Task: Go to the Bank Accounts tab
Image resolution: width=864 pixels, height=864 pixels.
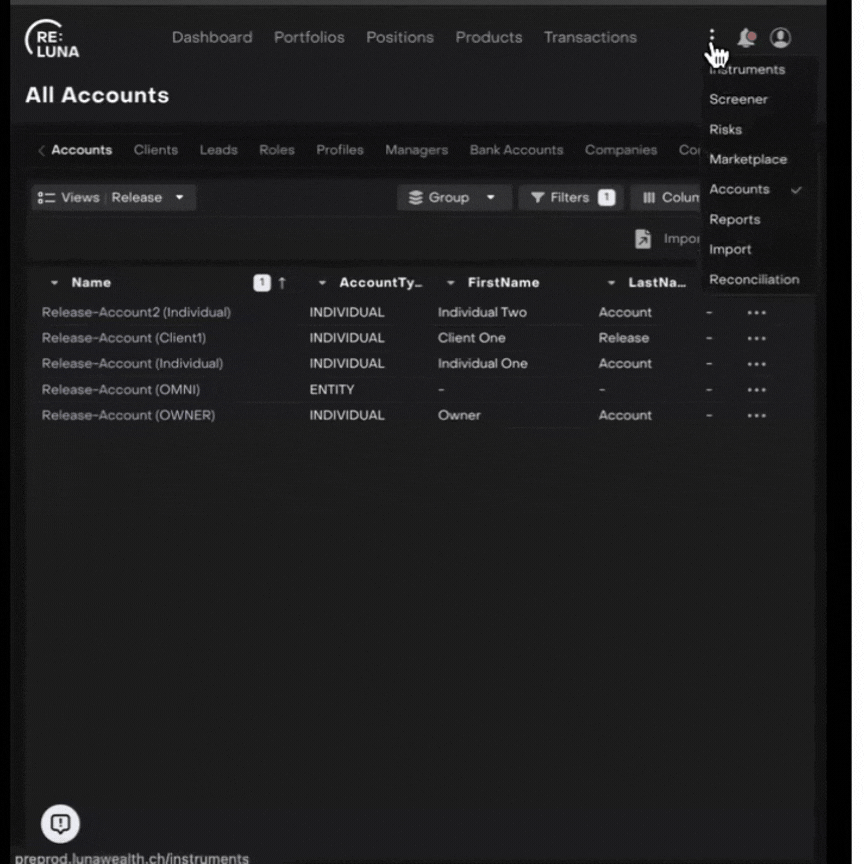Action: pos(516,150)
